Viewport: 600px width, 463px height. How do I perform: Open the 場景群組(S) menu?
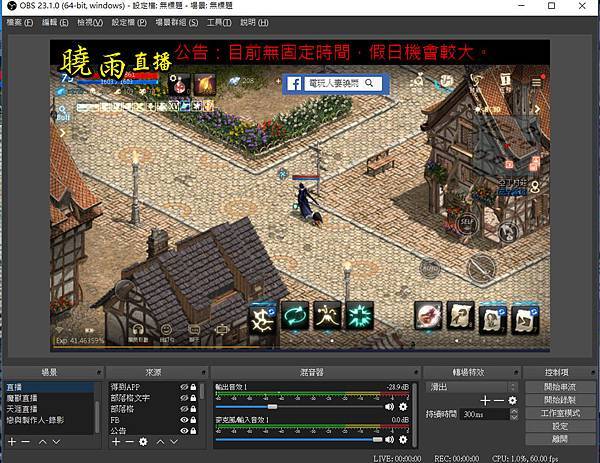tap(177, 23)
